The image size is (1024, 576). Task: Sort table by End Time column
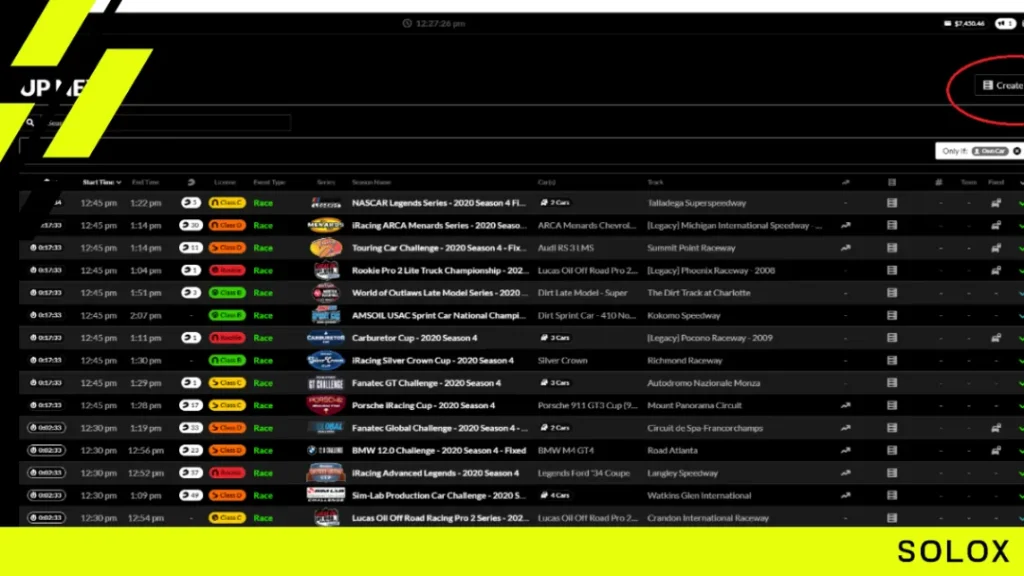145,182
